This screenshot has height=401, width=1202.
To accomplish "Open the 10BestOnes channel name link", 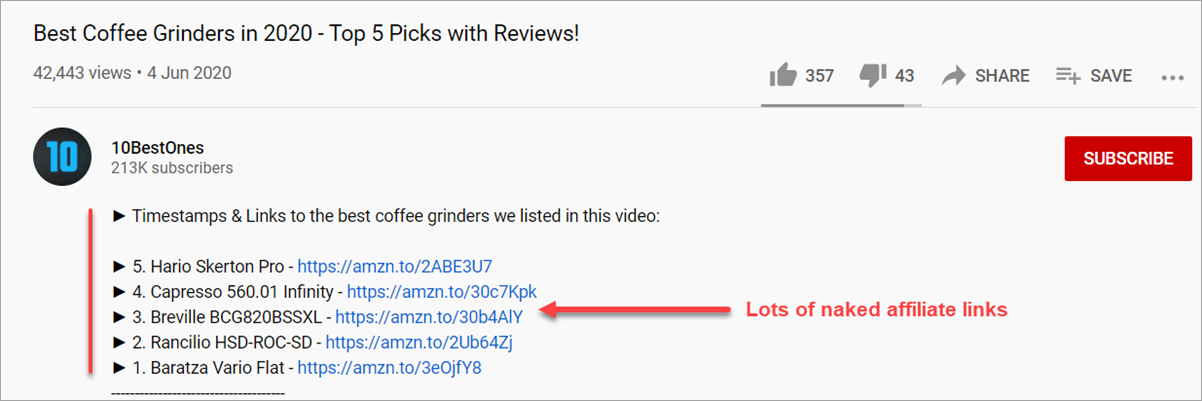I will [x=158, y=148].
